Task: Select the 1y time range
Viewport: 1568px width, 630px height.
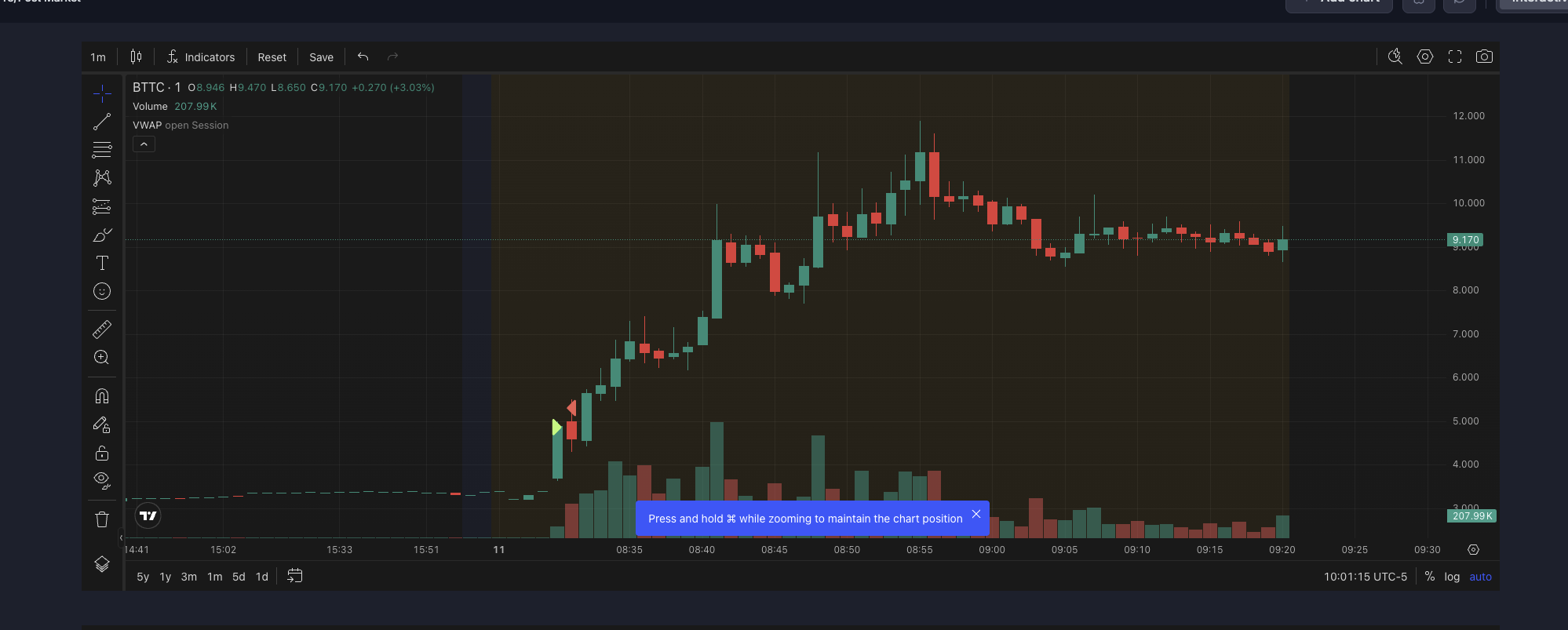Action: pyautogui.click(x=166, y=577)
